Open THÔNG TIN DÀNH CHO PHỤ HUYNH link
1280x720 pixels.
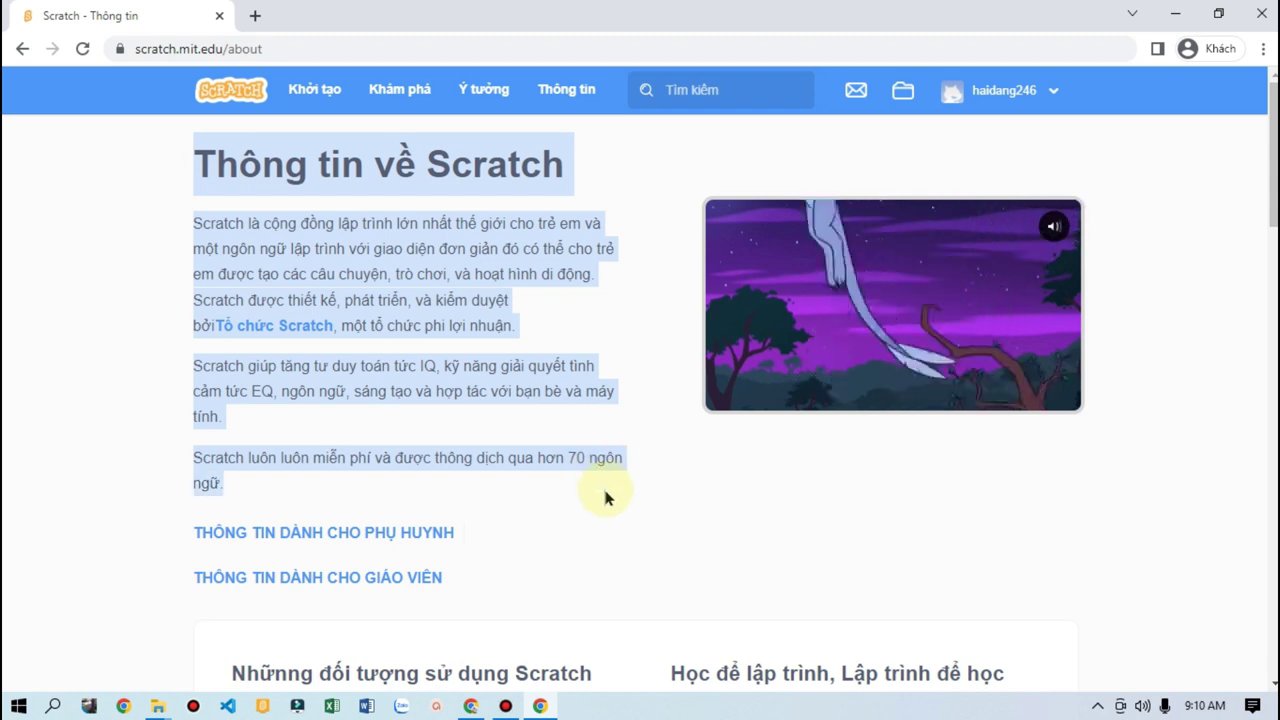coord(323,532)
